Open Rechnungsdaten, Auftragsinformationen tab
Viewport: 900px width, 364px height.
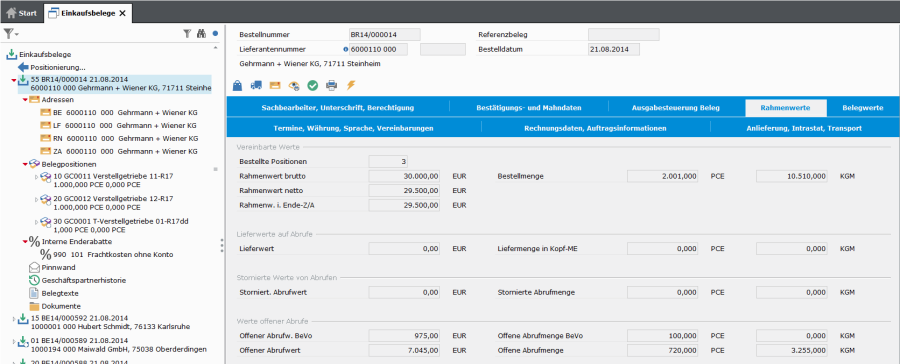click(595, 128)
